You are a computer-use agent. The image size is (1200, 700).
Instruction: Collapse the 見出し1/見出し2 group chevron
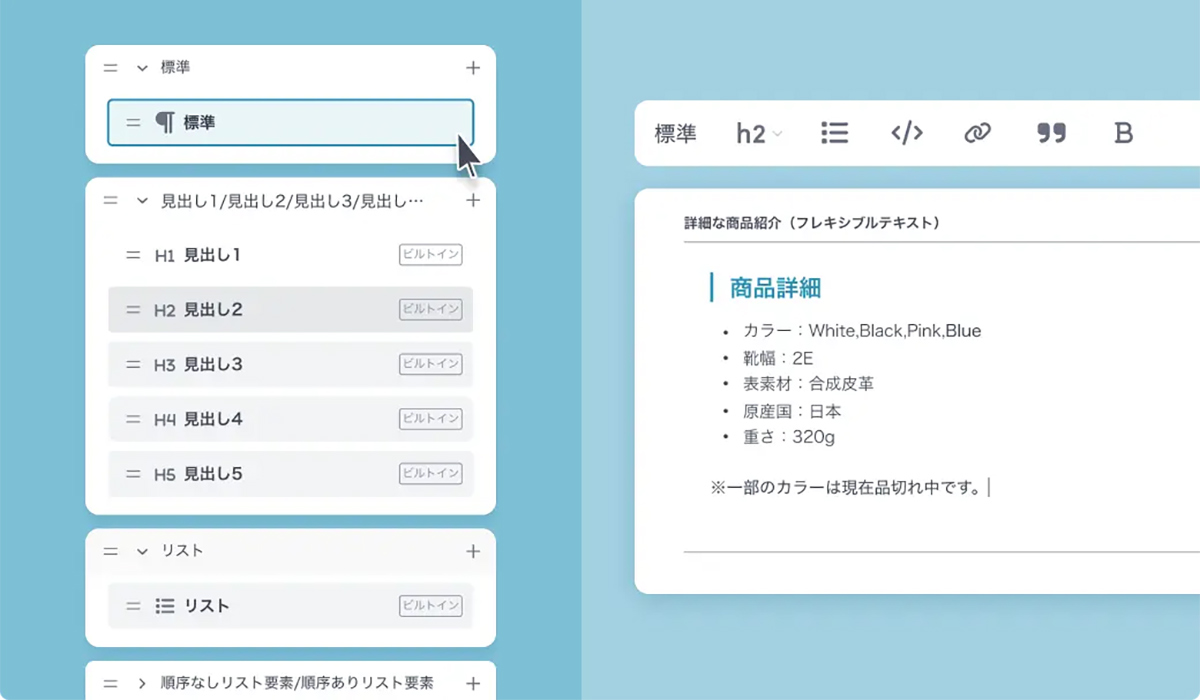coord(142,201)
